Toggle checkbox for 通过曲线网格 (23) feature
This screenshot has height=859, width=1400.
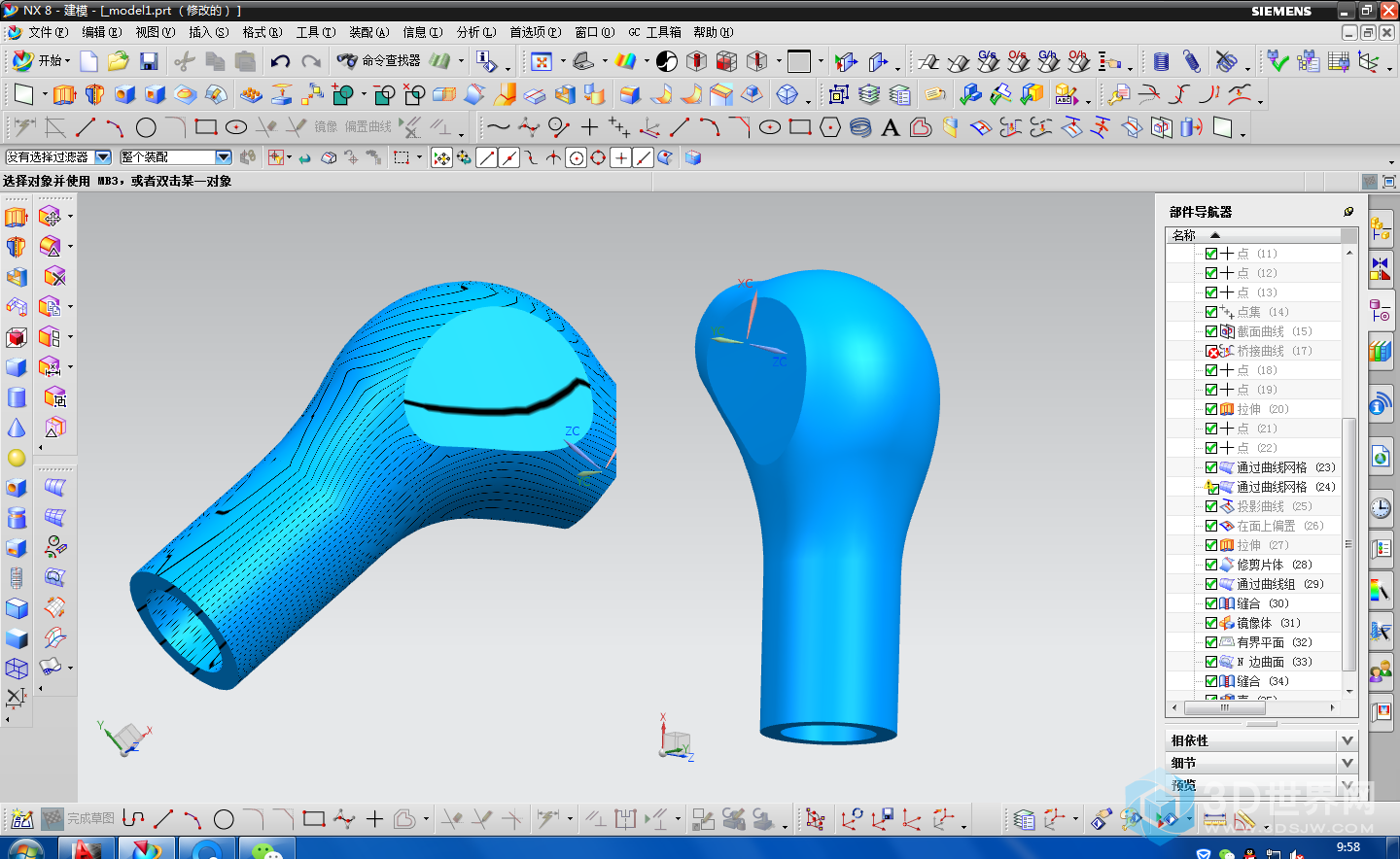click(x=1211, y=467)
